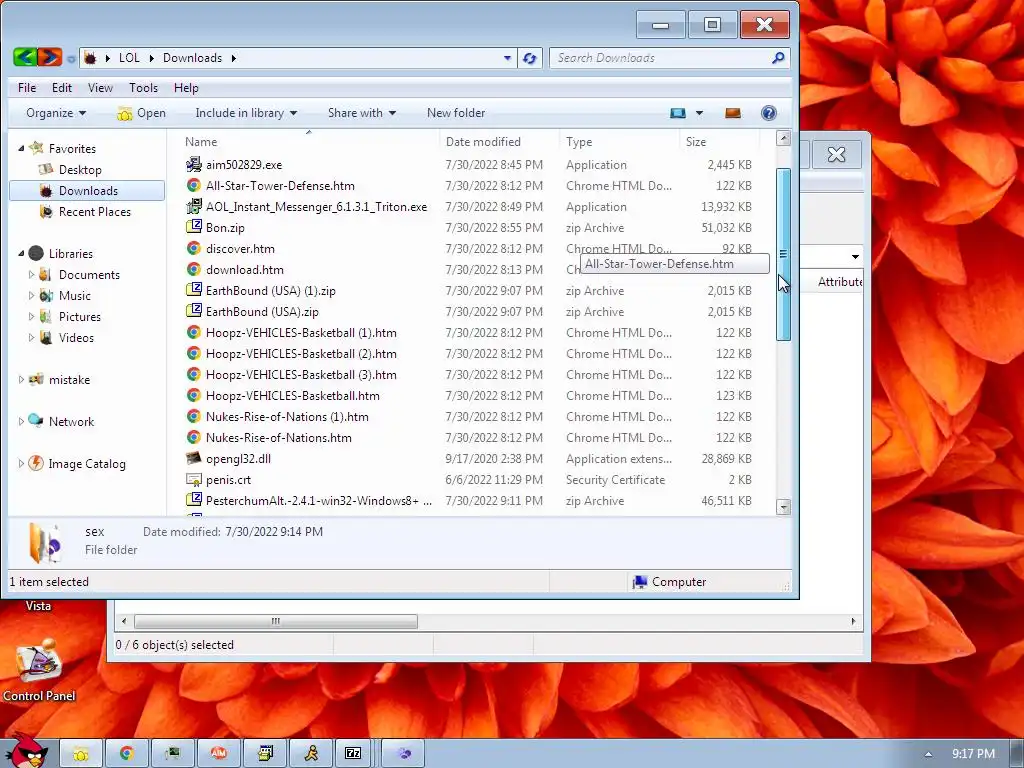Open the views options dropdown arrow
The image size is (1024, 768).
click(699, 113)
